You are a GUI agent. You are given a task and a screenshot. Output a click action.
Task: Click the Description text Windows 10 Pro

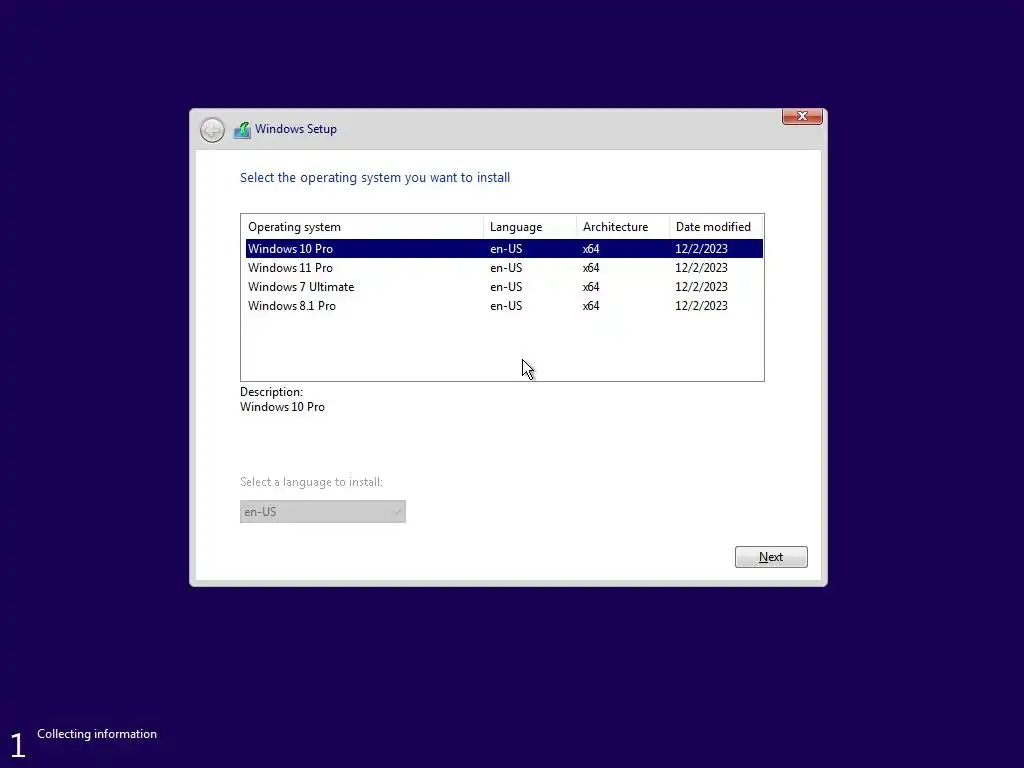click(x=282, y=407)
